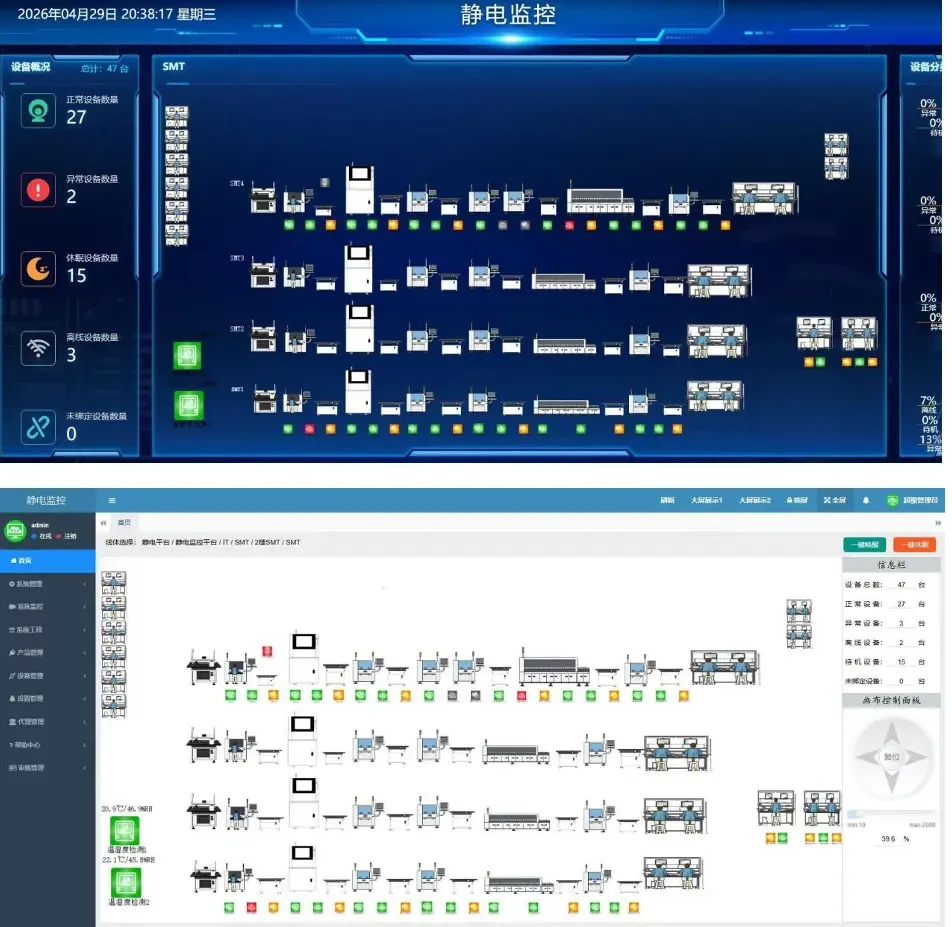952x927 pixels.
Task: Open the 大屏展示2 header menu item
Action: click(x=755, y=500)
